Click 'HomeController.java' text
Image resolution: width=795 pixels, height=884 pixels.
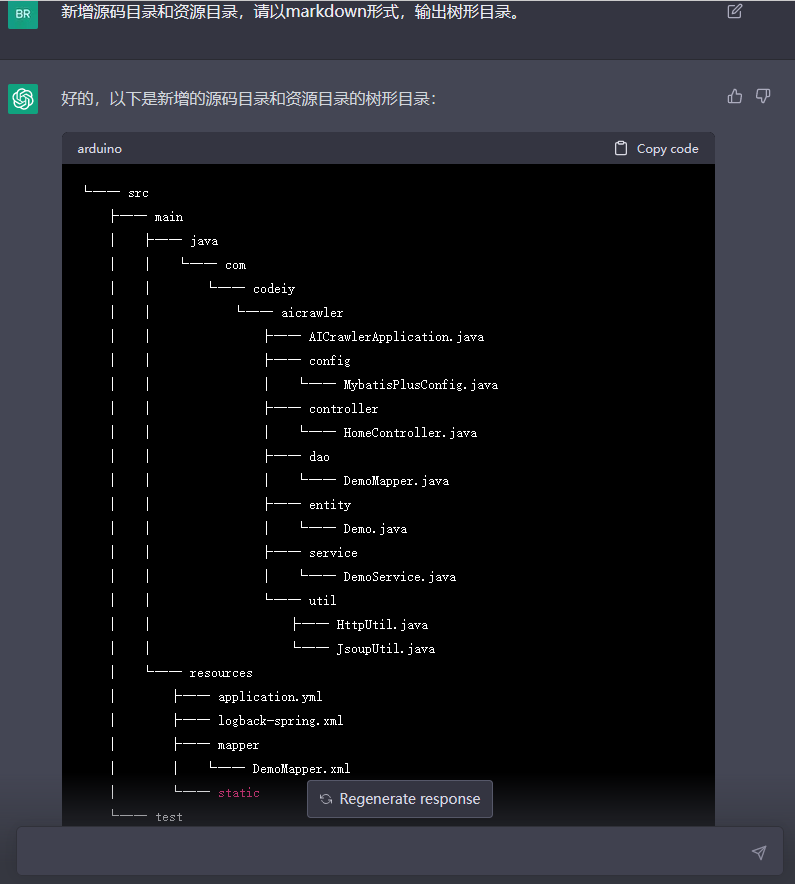point(410,433)
